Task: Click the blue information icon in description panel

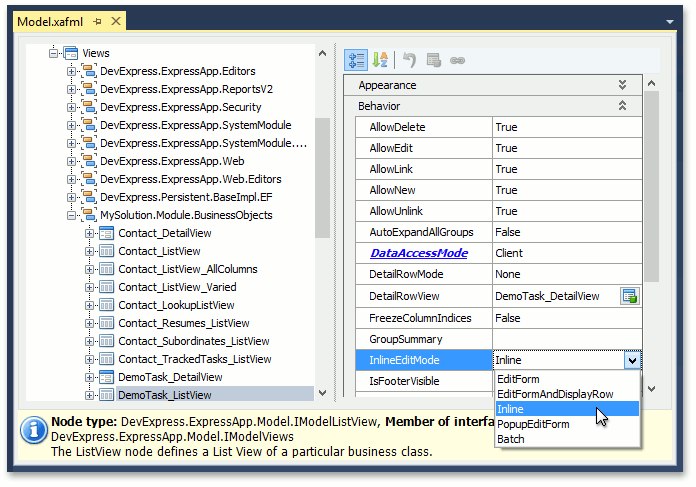Action: tap(34, 430)
